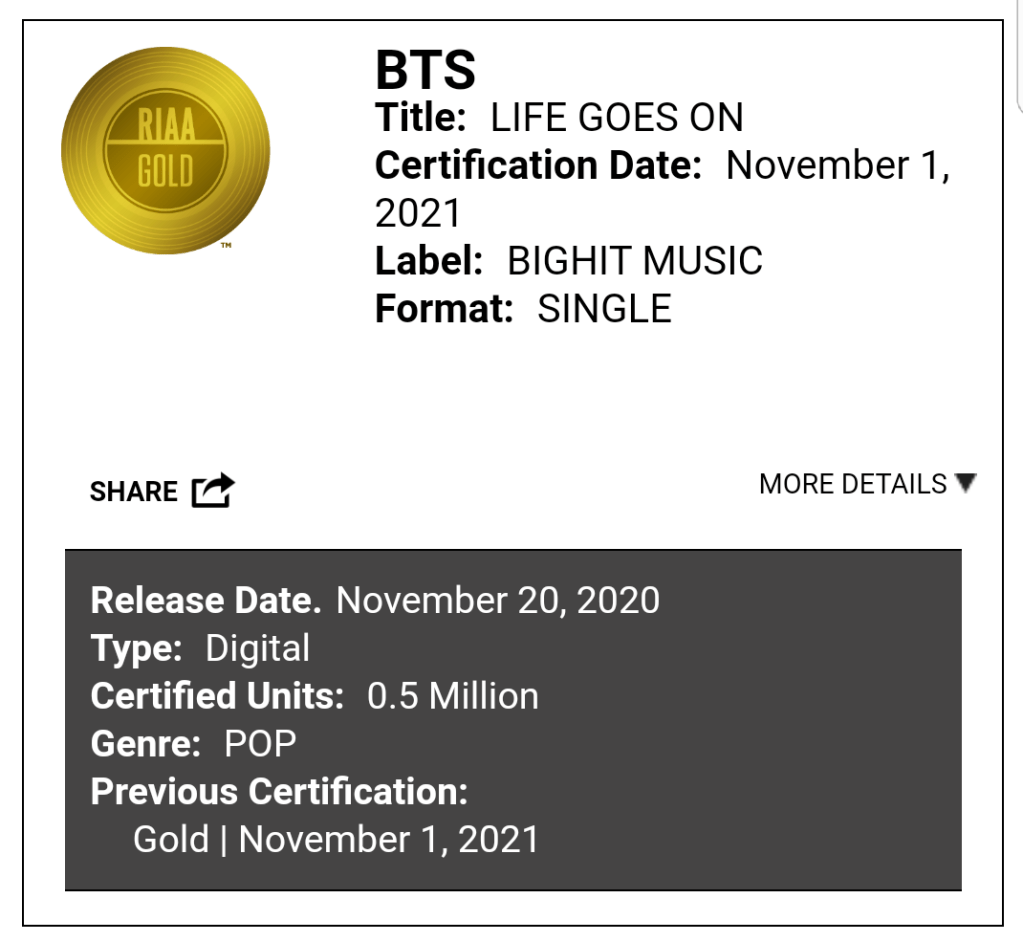Click the SINGLE format value
The image size is (1023, 942).
[x=604, y=309]
